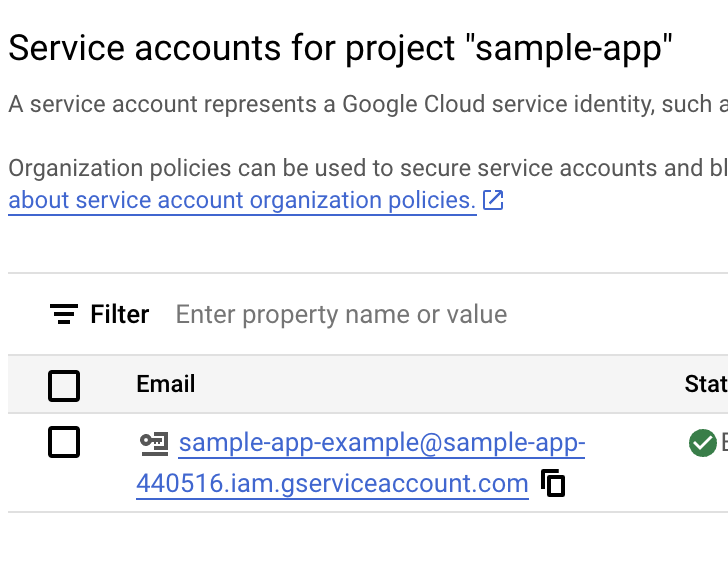Screen dimensions: 728x578
Task: Click the partially visible Status column header
Action: pyautogui.click(x=706, y=384)
